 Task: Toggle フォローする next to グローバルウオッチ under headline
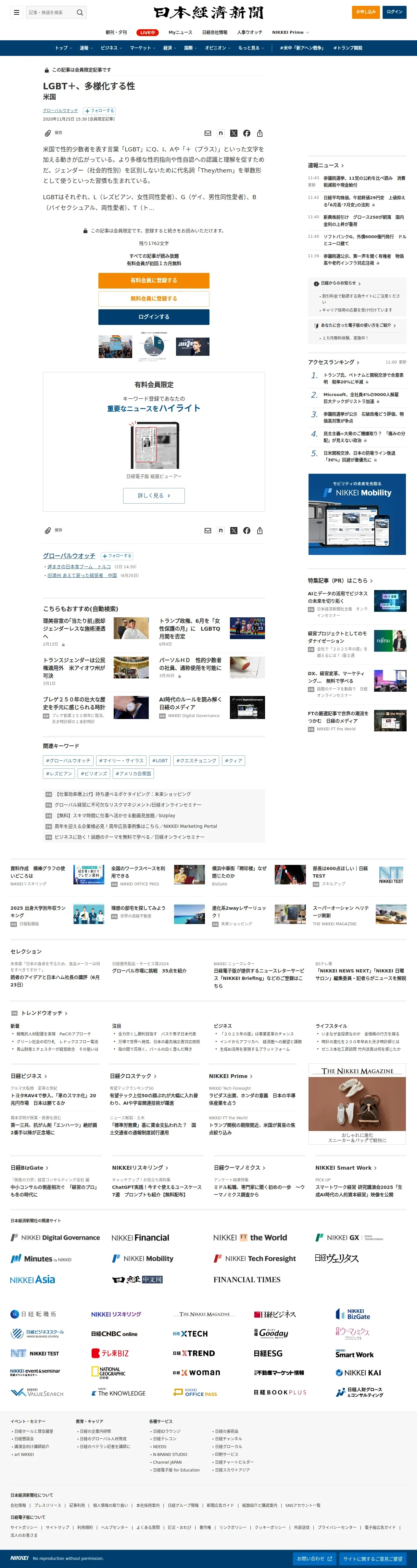coord(99,111)
